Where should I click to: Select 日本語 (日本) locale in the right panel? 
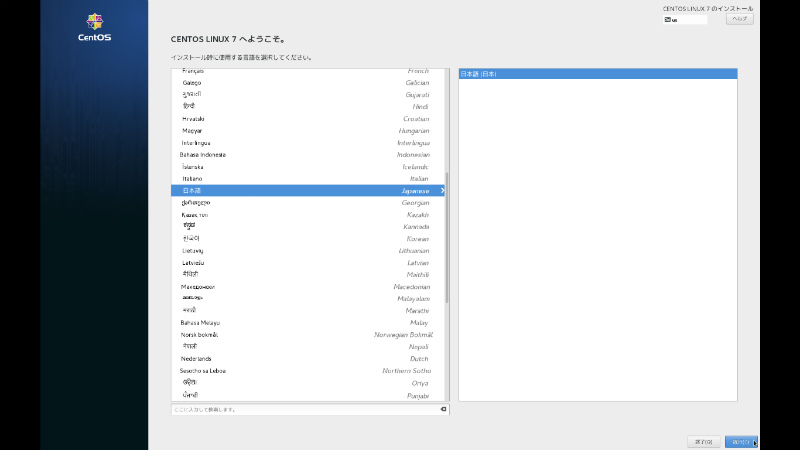[597, 74]
